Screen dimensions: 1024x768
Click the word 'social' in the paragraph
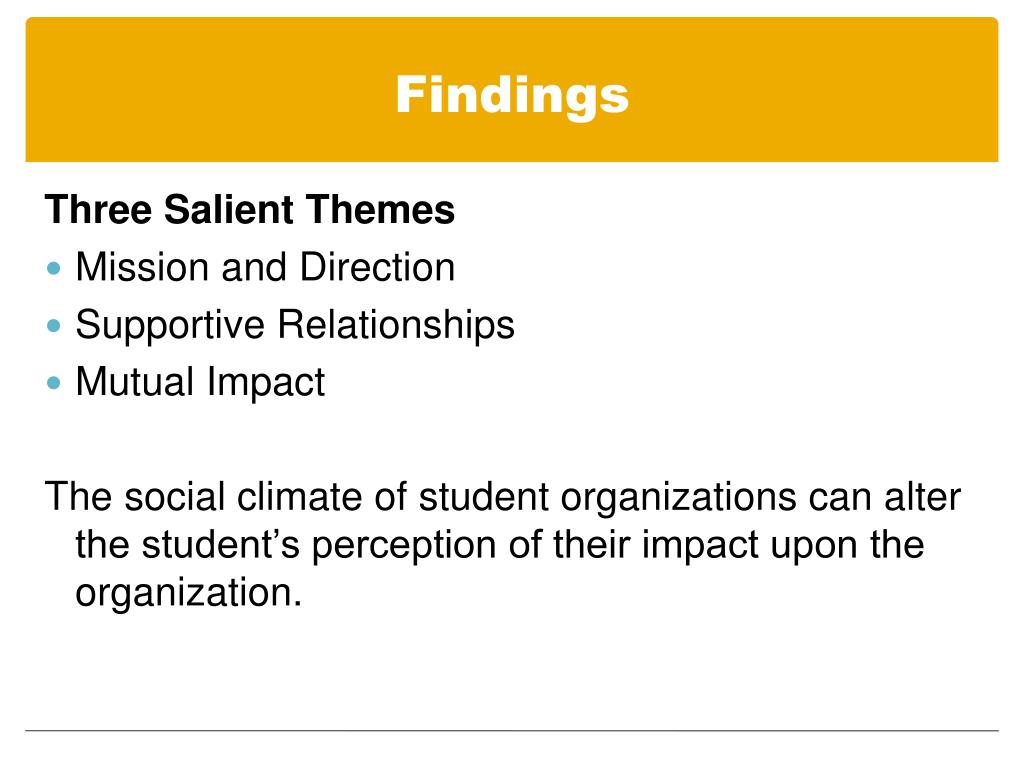coord(174,497)
